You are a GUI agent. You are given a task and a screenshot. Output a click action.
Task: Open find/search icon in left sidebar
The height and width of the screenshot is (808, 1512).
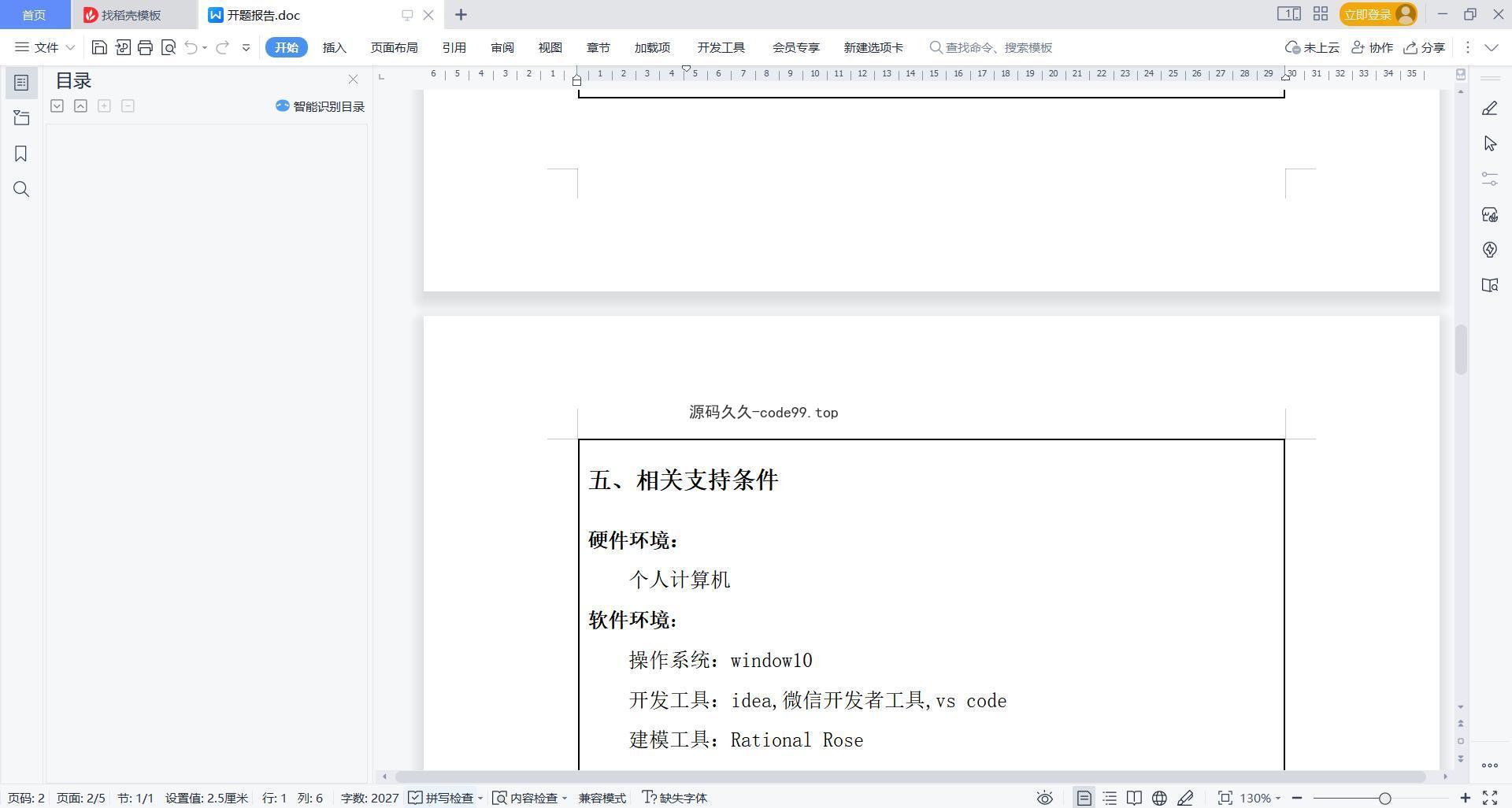click(21, 189)
